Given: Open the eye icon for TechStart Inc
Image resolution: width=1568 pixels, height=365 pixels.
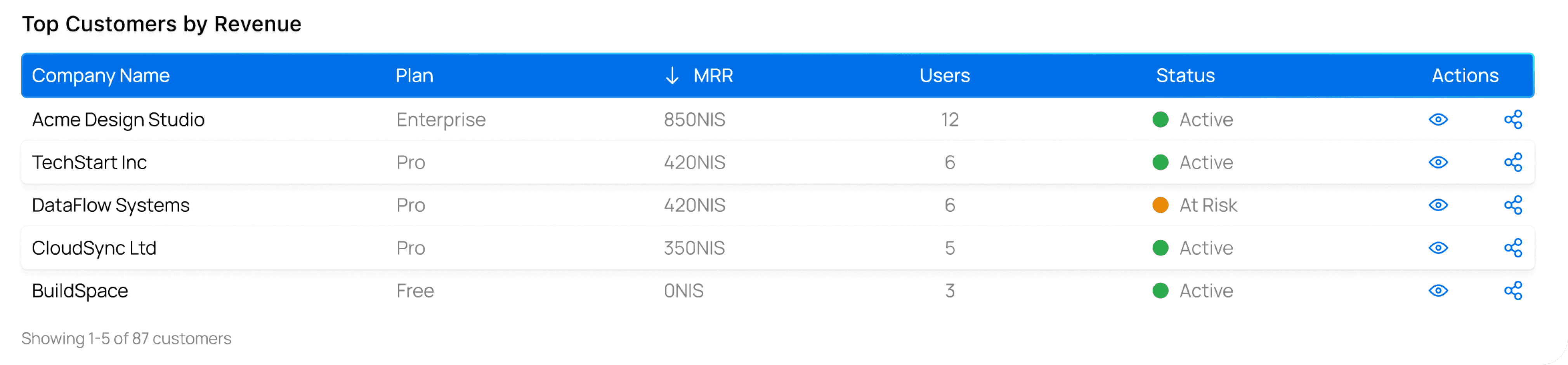Looking at the screenshot, I should tap(1438, 162).
